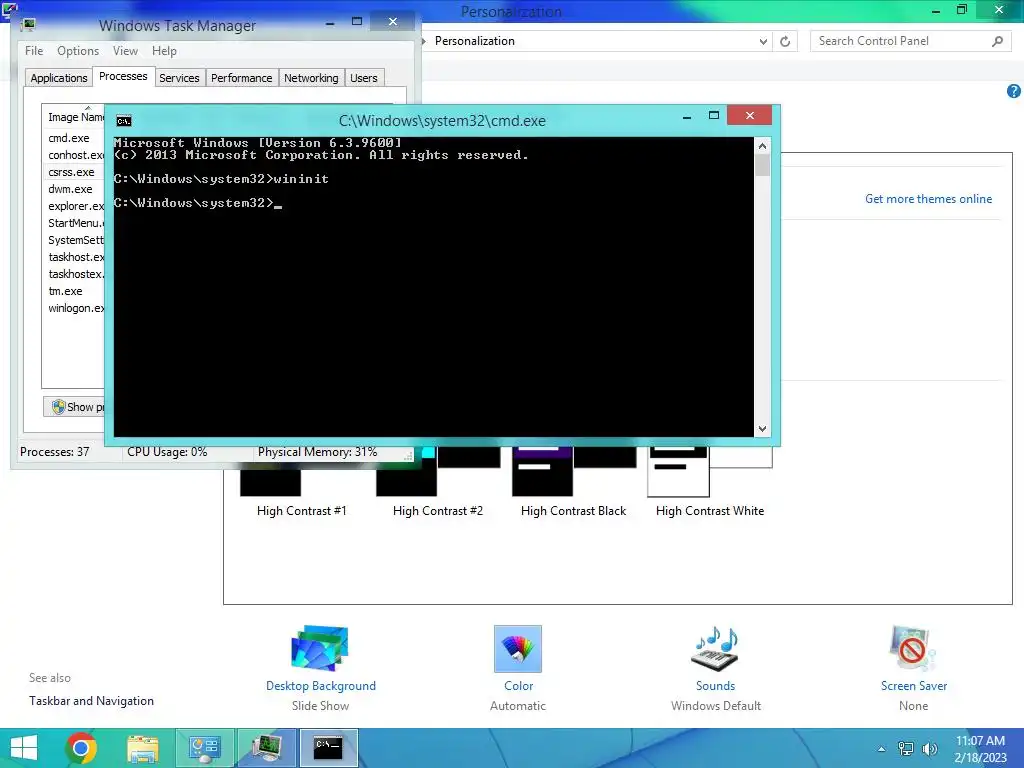
Task: Click the Processes: 37 status entry
Action: [55, 452]
